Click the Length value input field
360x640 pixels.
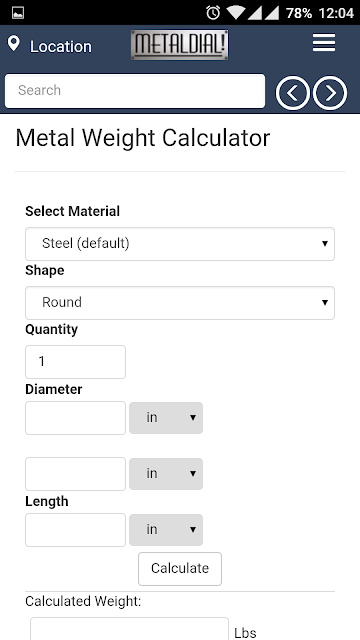[76, 529]
